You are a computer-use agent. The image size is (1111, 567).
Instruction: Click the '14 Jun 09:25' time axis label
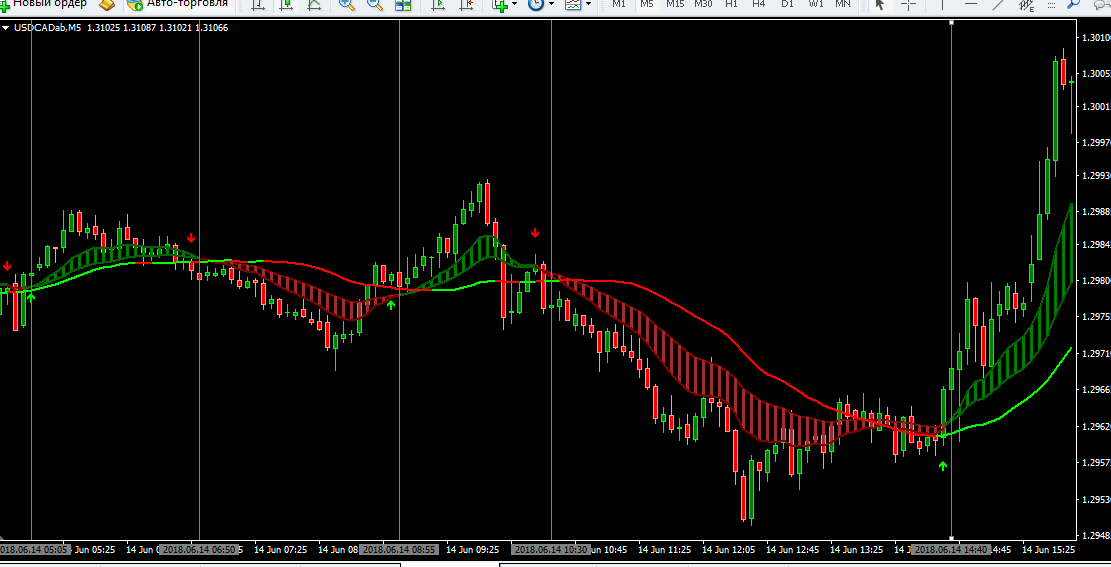pyautogui.click(x=473, y=549)
